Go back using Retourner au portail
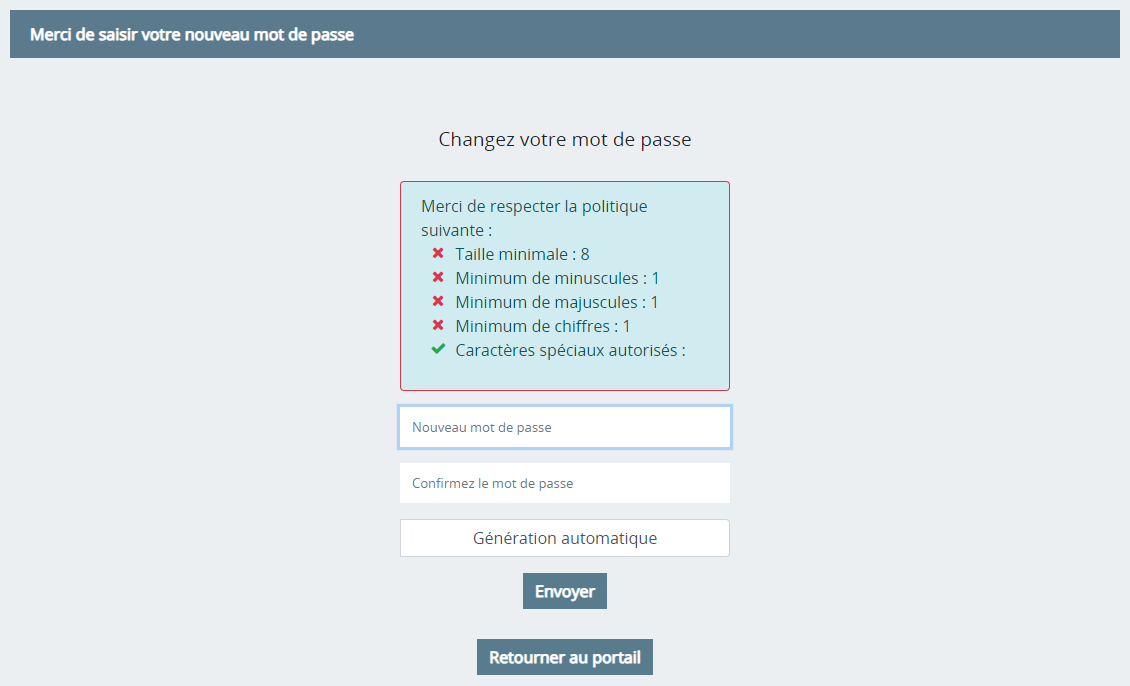 click(x=565, y=657)
